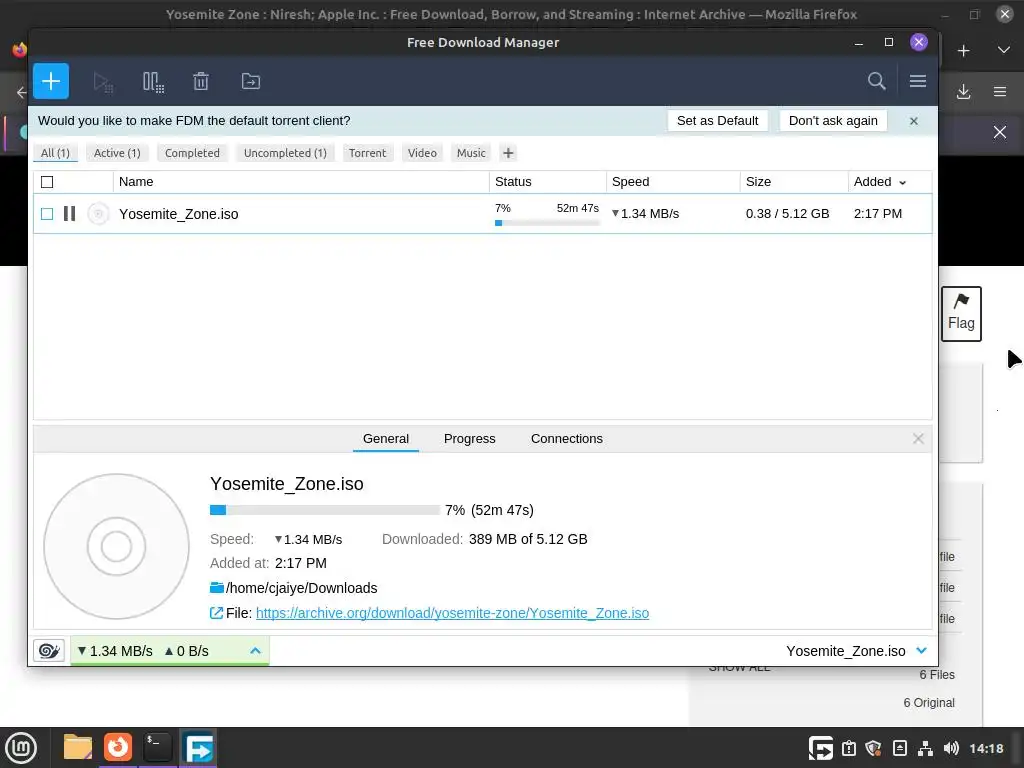Select the Yosemite_Zone.iso row name
Image resolution: width=1024 pixels, height=768 pixels.
[178, 214]
